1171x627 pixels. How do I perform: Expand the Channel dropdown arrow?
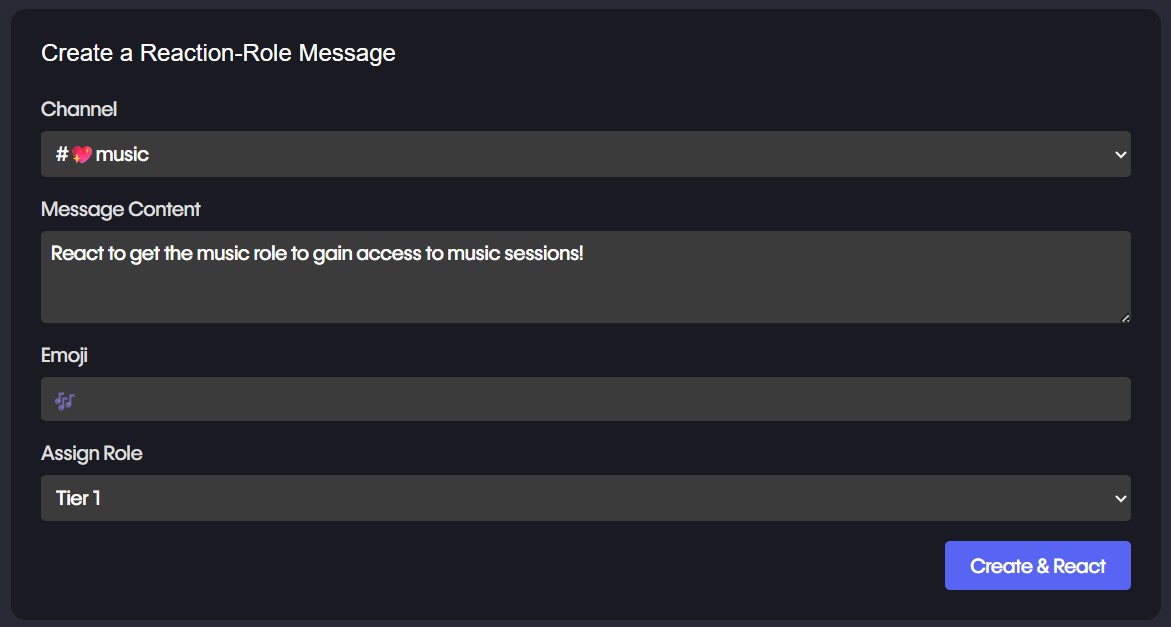pos(1120,155)
